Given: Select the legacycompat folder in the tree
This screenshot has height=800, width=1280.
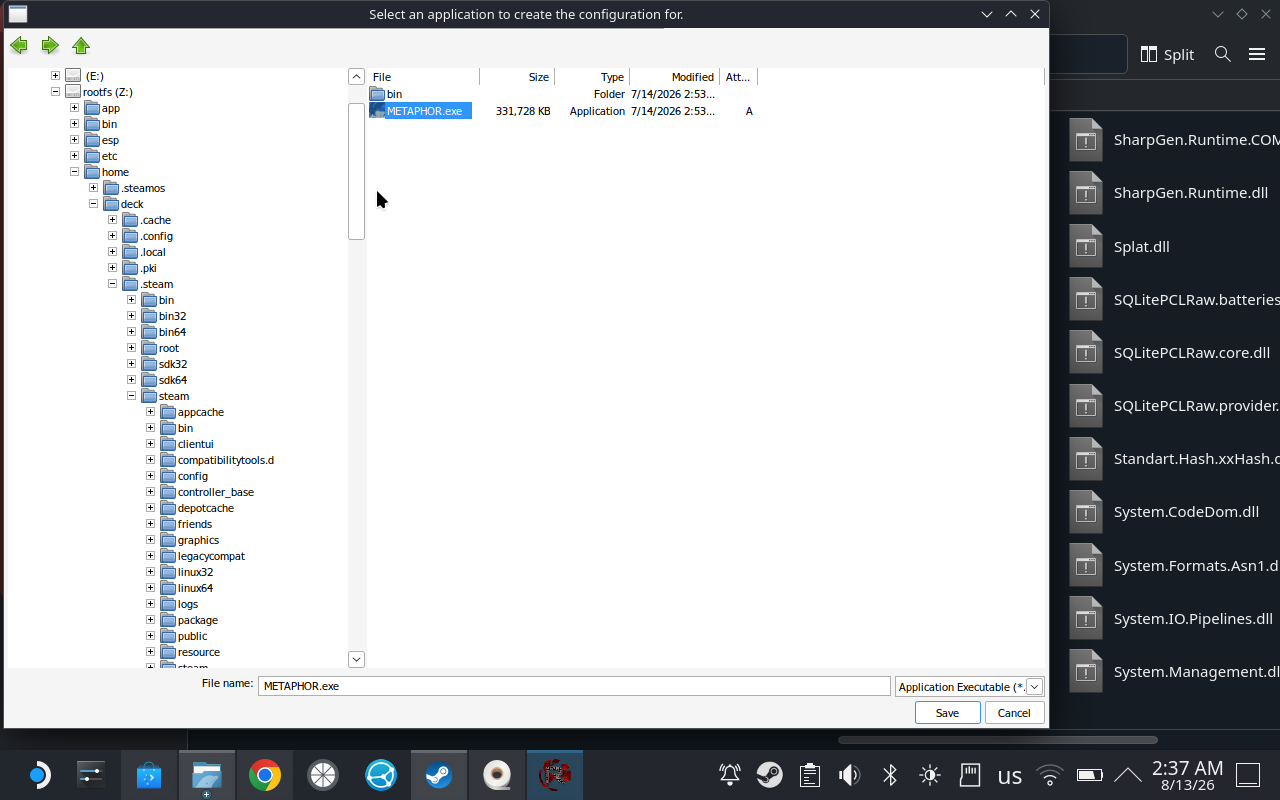Looking at the screenshot, I should [211, 556].
